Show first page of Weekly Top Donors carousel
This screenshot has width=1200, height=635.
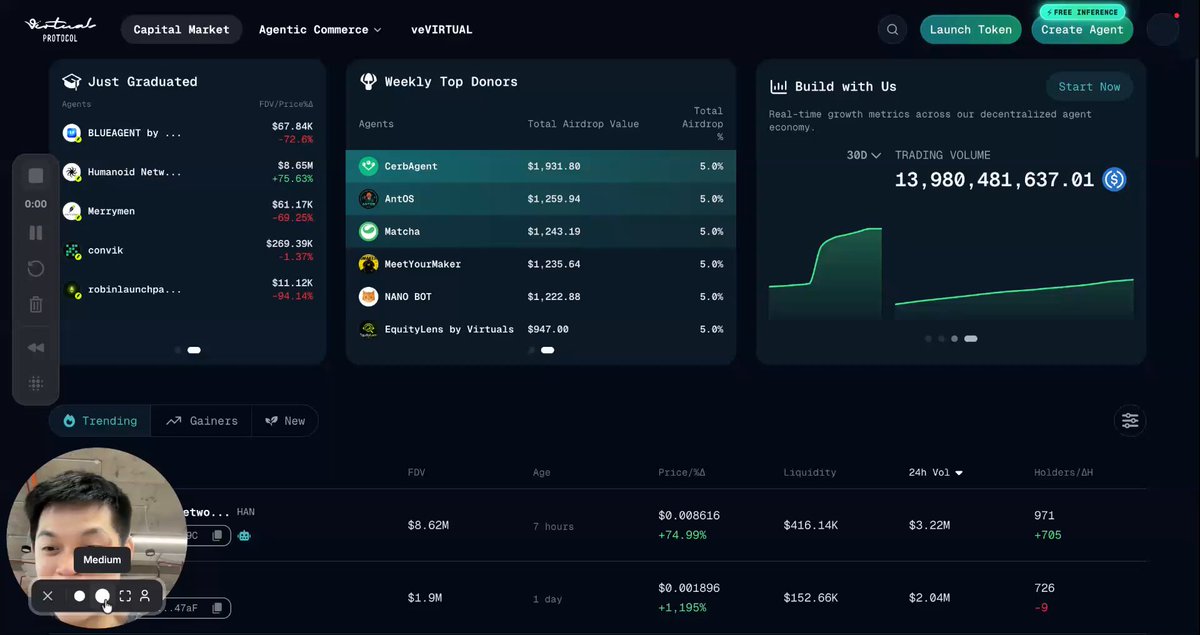(x=531, y=350)
